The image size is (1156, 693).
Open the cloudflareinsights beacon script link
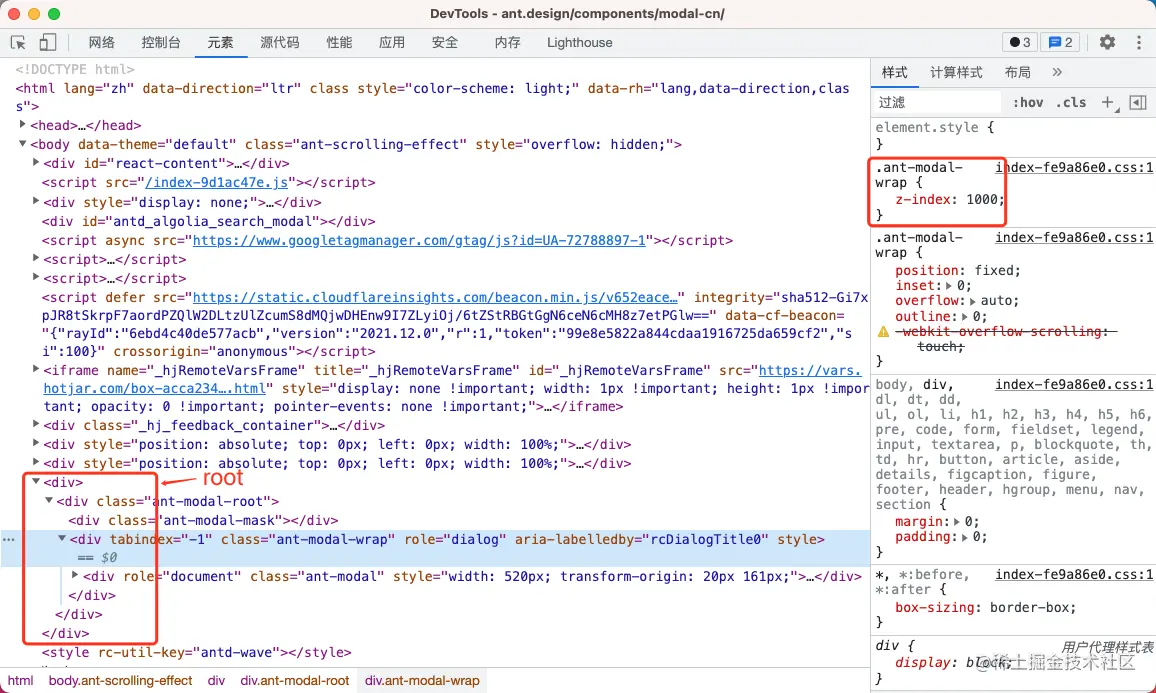click(435, 297)
